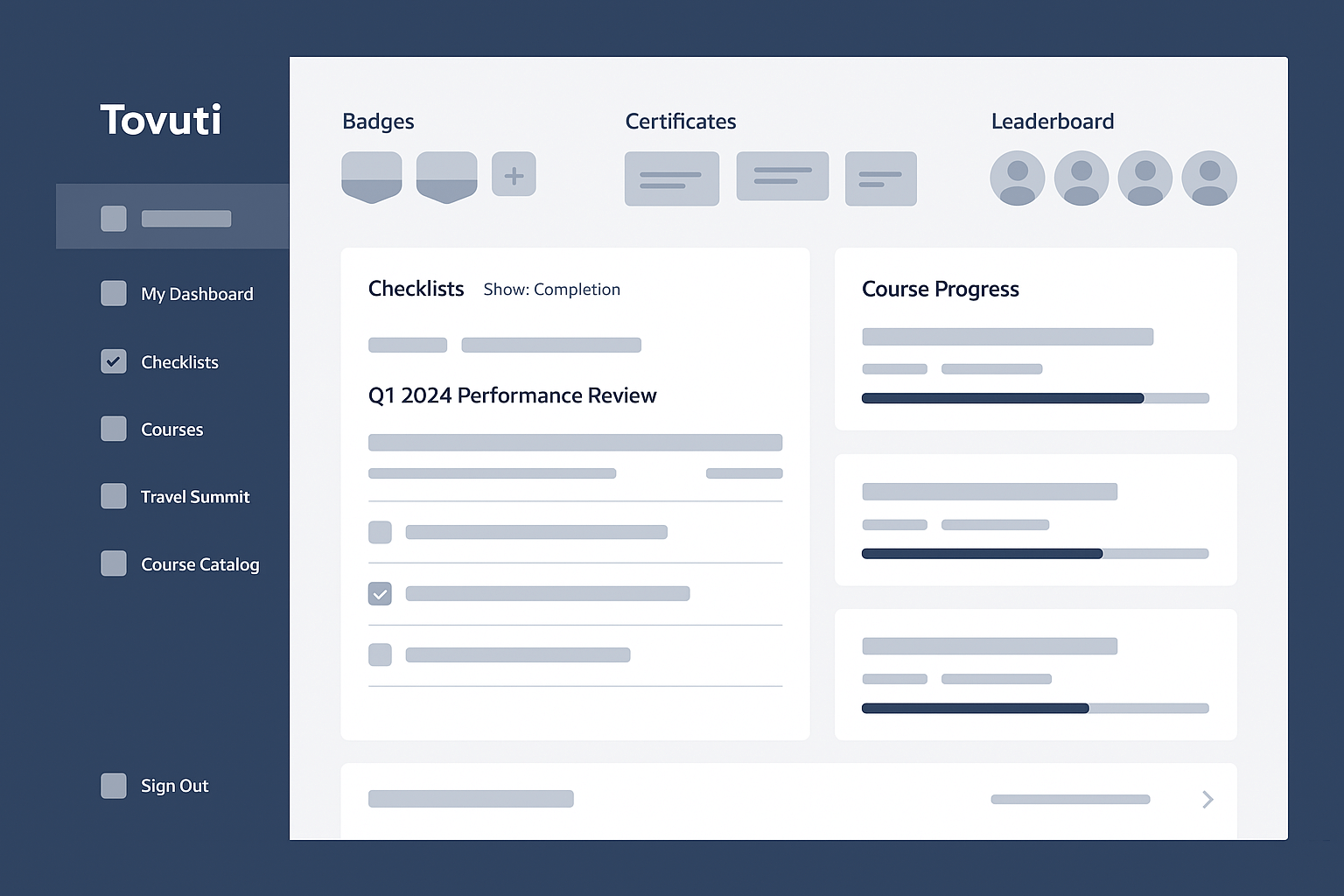Click the last leaderboard avatar

[1208, 178]
